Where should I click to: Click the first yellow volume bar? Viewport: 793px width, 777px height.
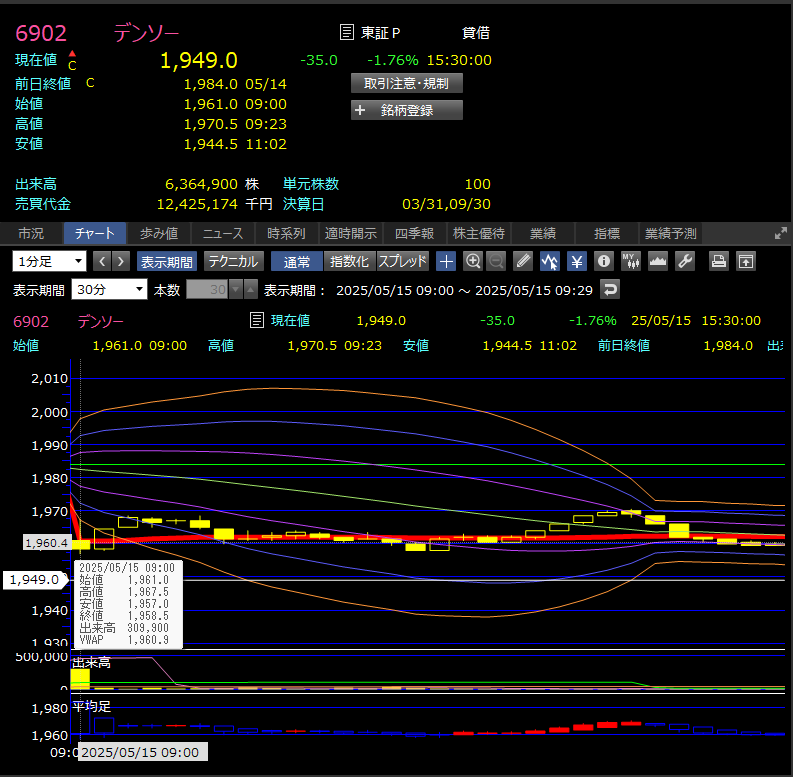point(80,678)
